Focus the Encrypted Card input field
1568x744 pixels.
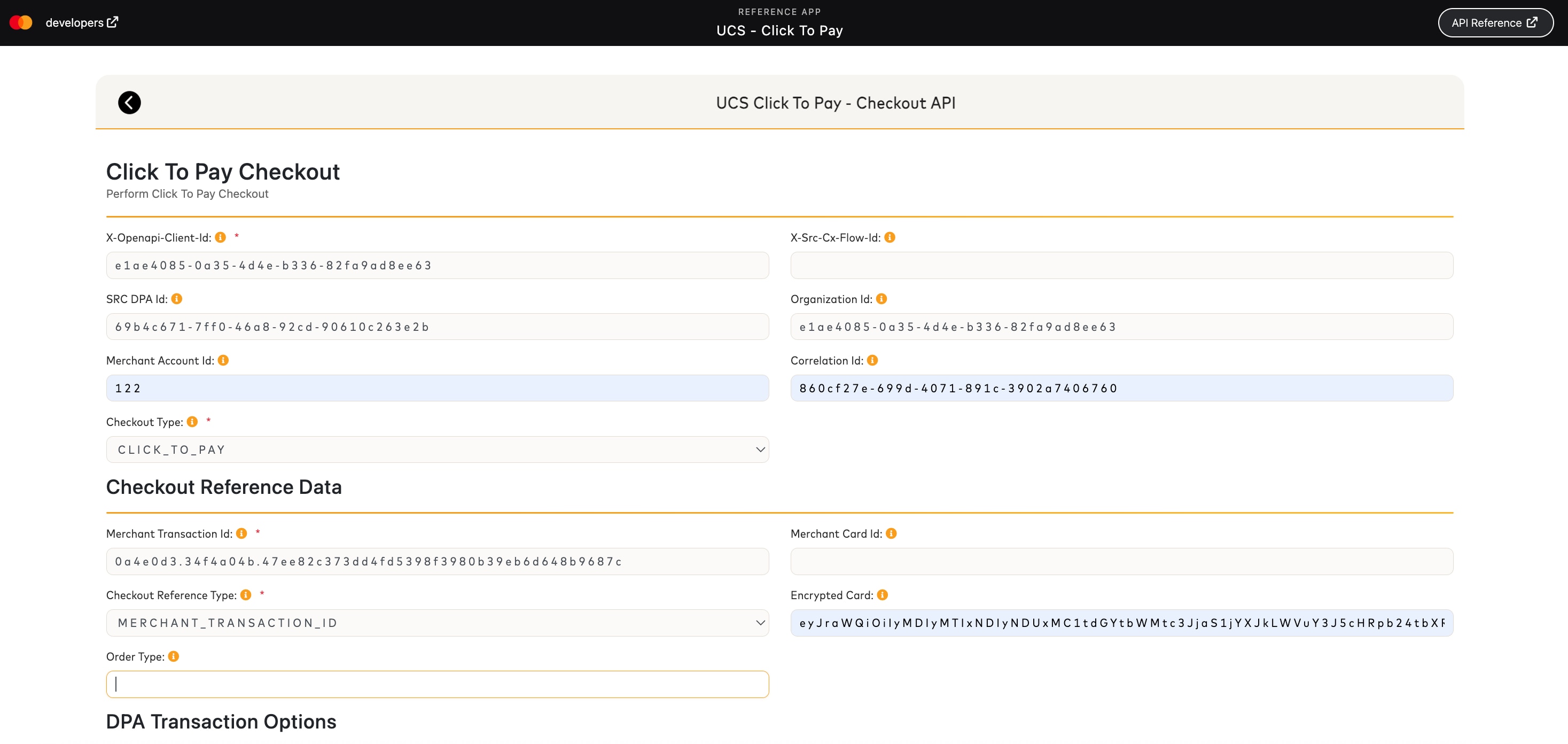tap(1121, 622)
